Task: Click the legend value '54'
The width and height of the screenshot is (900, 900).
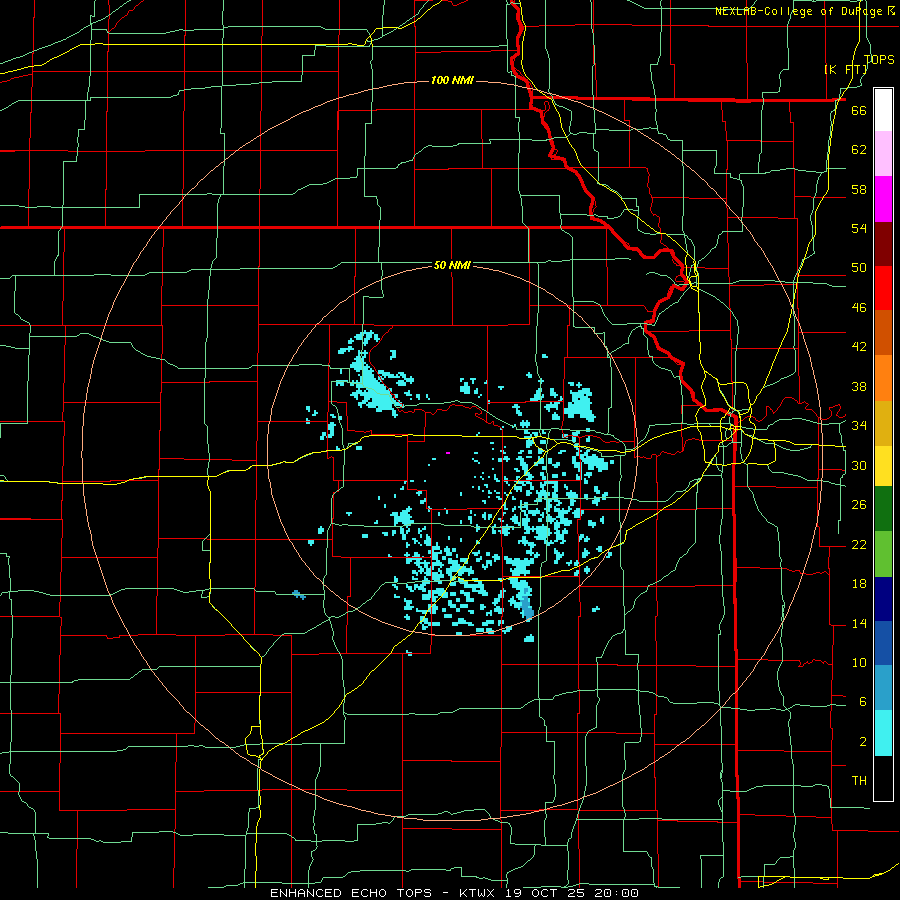Action: click(859, 228)
